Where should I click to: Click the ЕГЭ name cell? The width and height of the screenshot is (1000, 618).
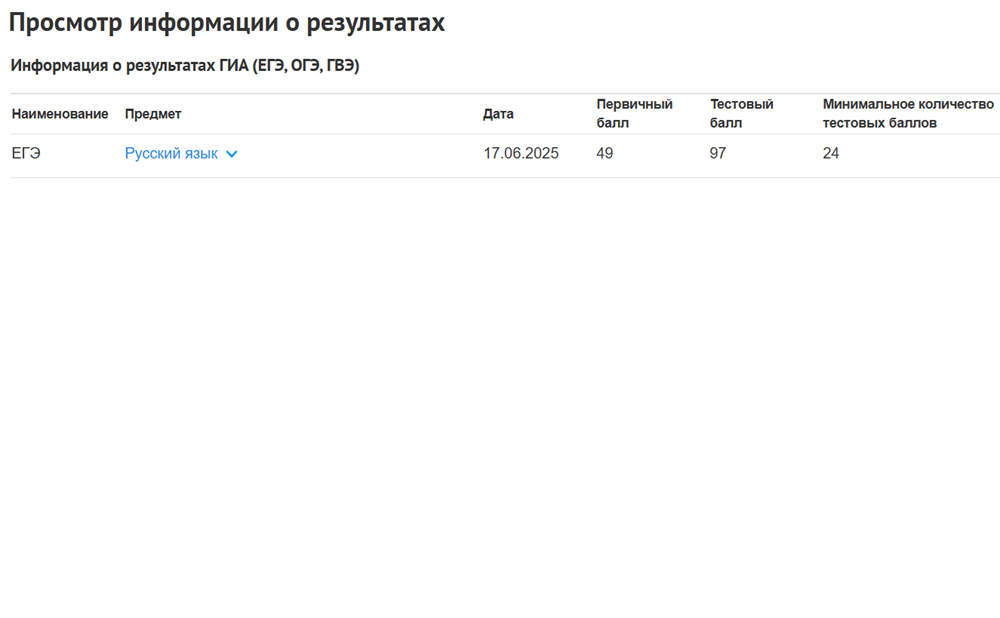coord(26,154)
